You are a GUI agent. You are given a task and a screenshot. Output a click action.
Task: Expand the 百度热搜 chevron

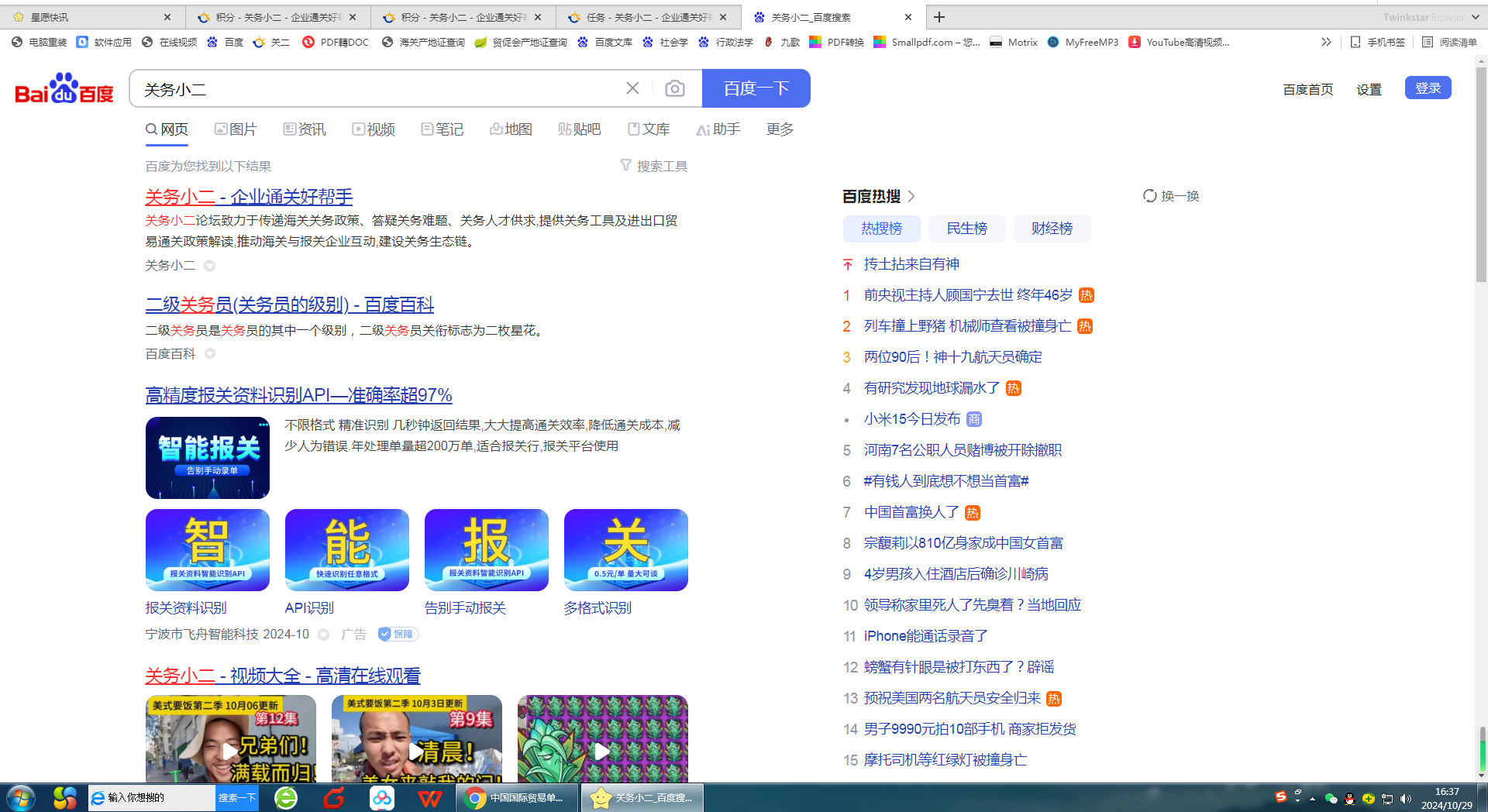[x=911, y=196]
